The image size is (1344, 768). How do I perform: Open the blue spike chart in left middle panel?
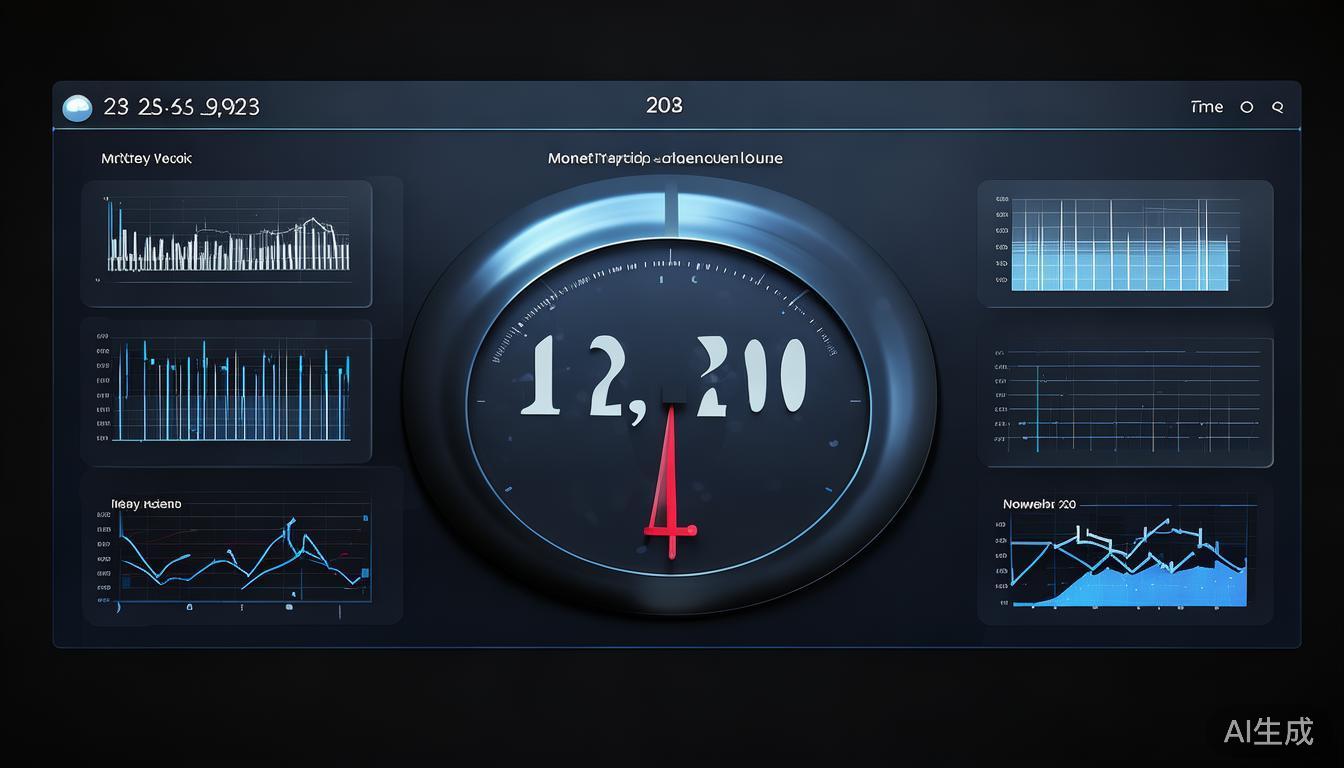pyautogui.click(x=229, y=392)
